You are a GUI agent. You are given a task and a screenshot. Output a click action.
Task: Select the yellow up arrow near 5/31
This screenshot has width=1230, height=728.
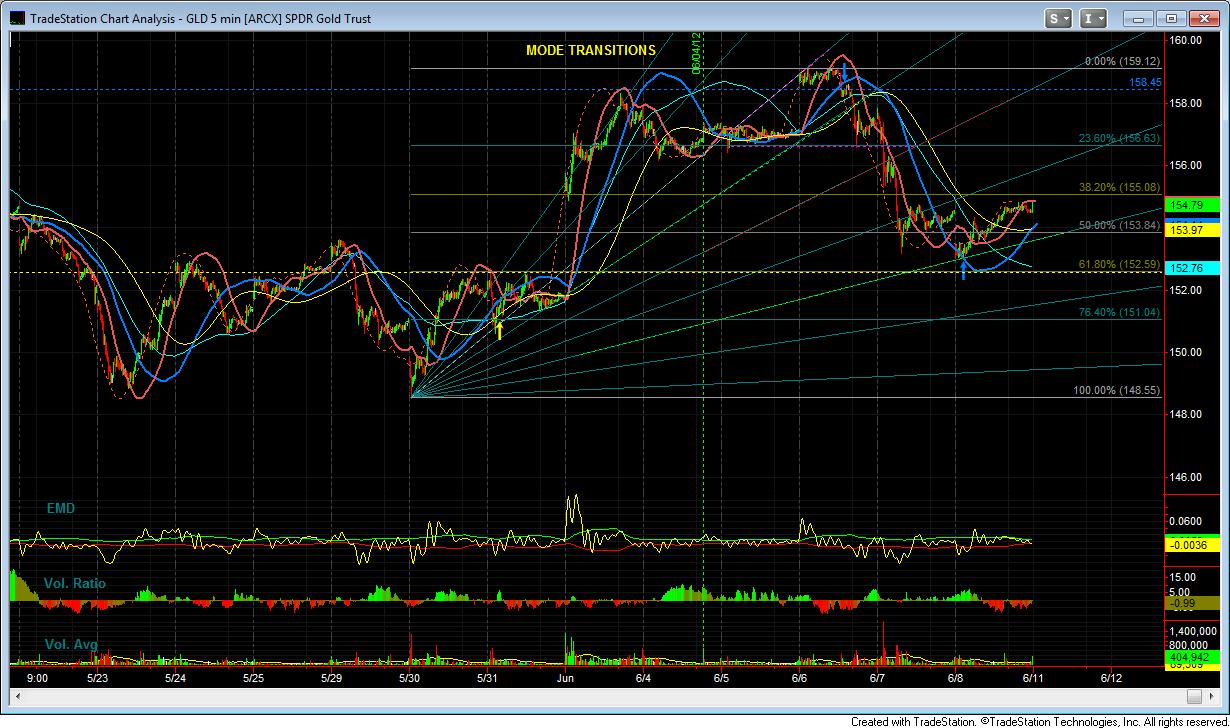pos(499,329)
